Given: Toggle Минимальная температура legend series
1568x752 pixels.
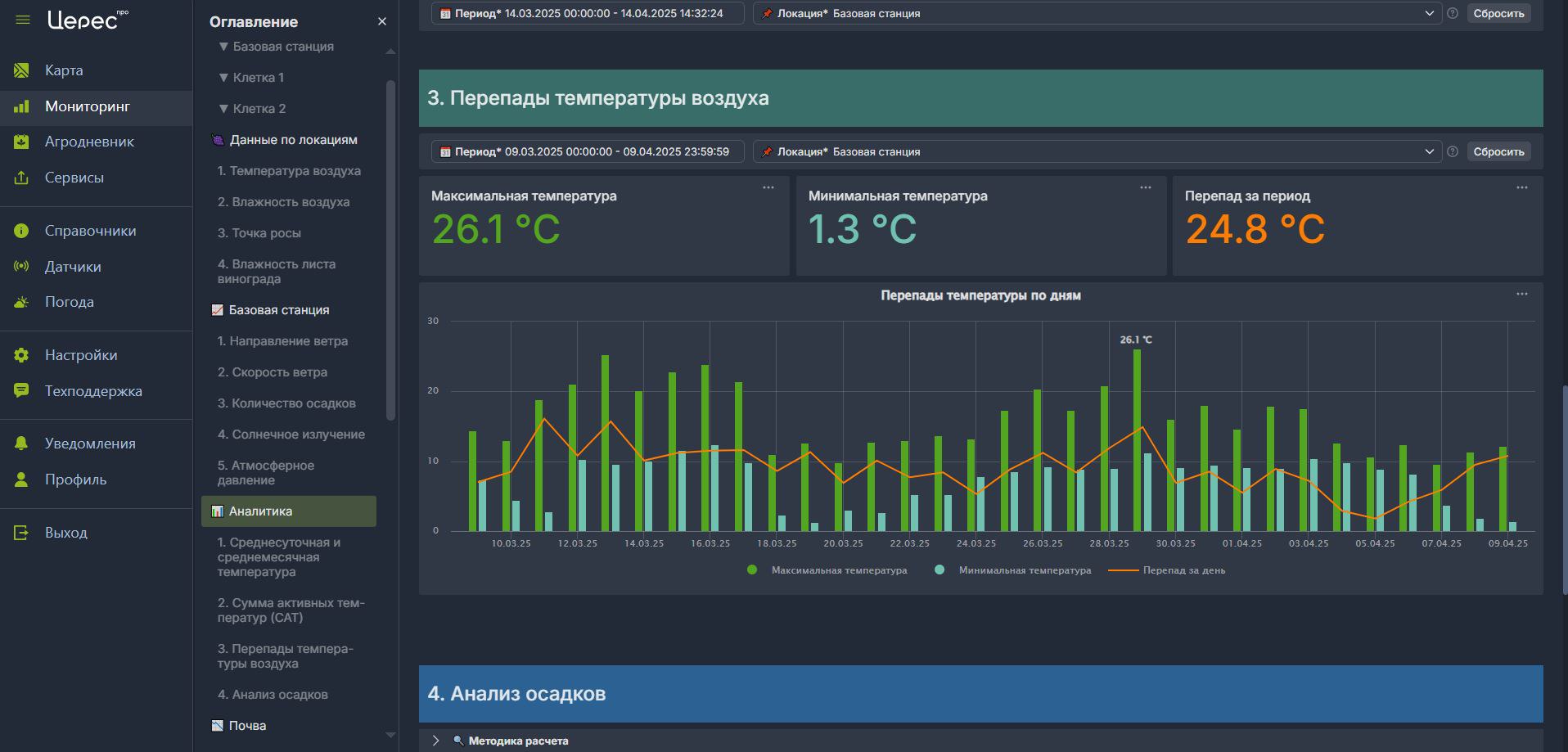Looking at the screenshot, I should pos(1013,570).
